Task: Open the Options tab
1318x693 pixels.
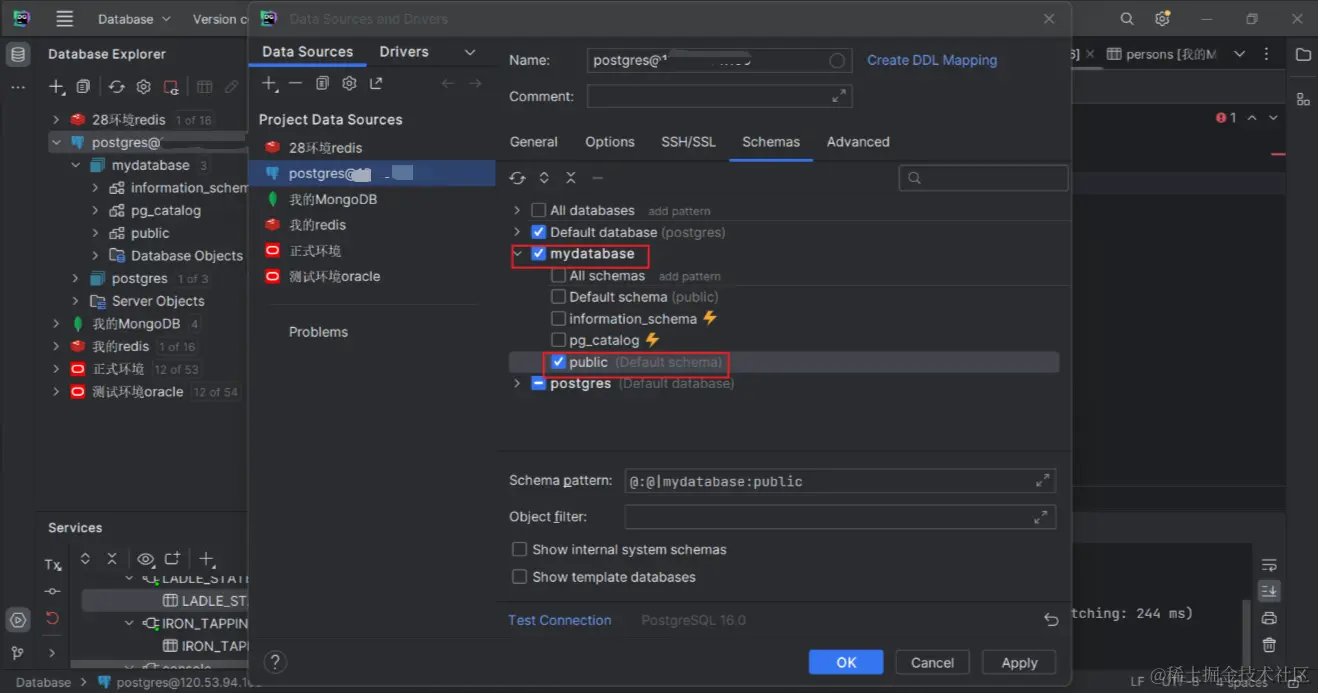Action: [x=610, y=142]
